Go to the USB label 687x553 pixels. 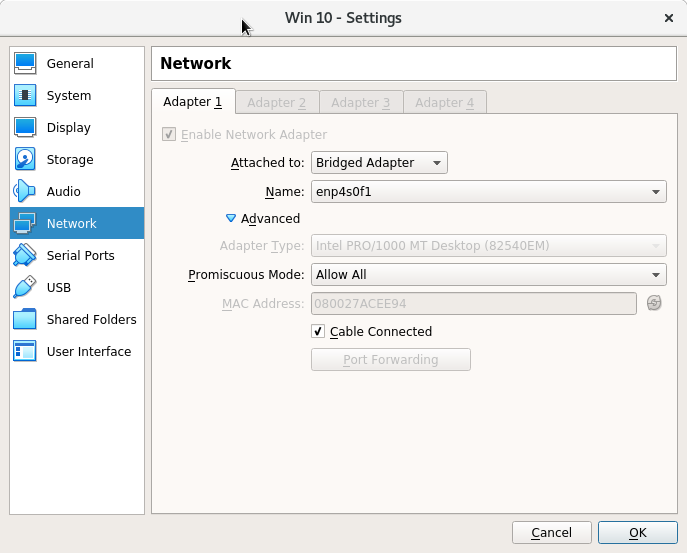coord(59,287)
